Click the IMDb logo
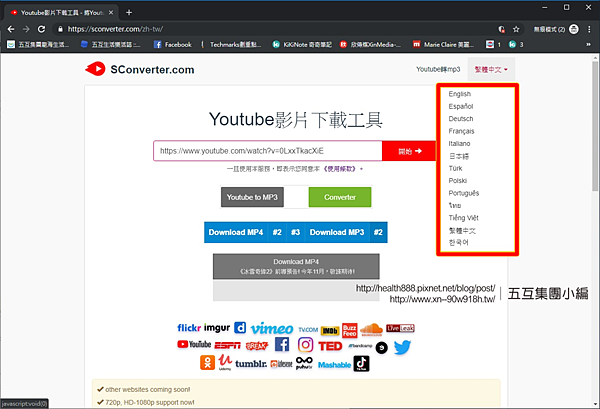Viewport: 600px width, 409px height. [330, 330]
